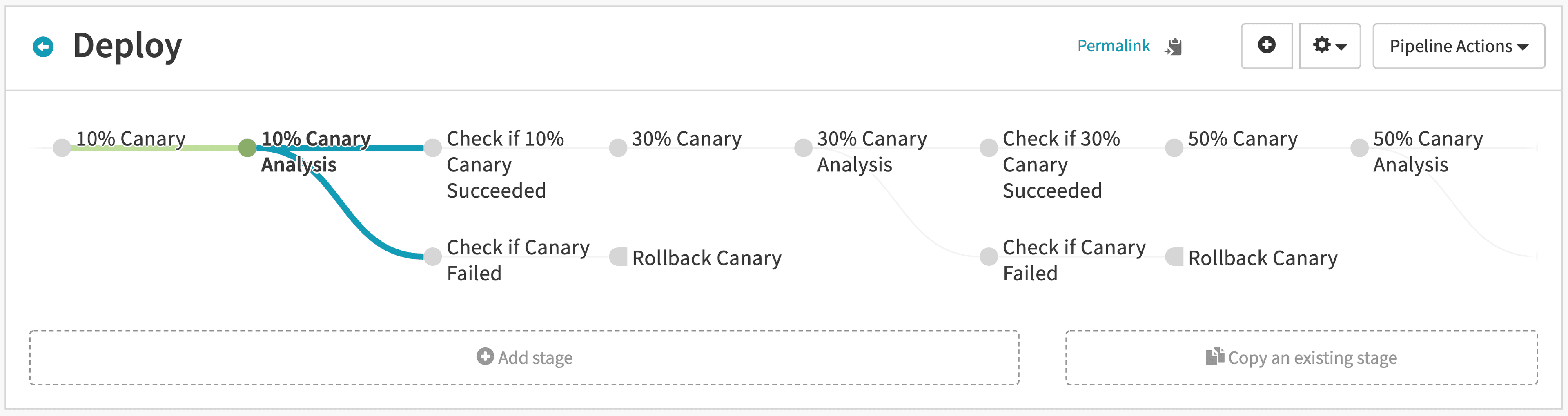Select Check if 10% Canary Succeeded stage
This screenshot has height=416, width=1568.
click(433, 148)
